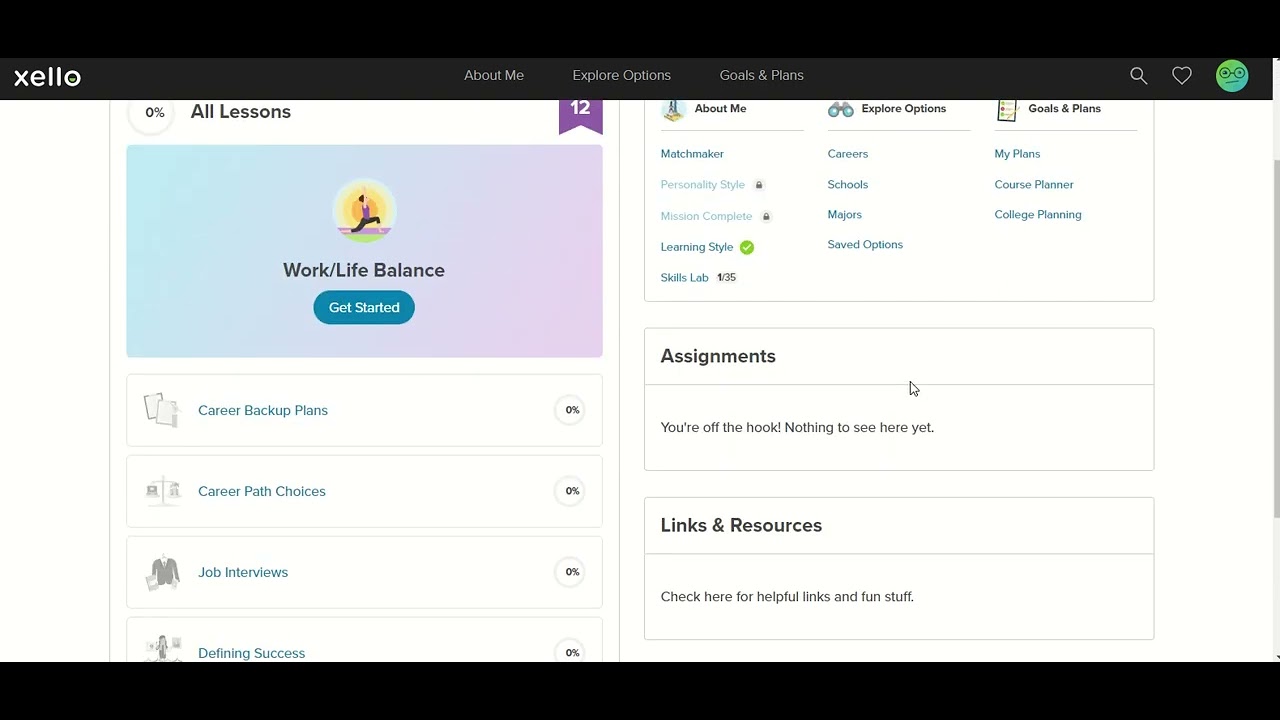
Task: Open the Goals & Plans top menu
Action: click(x=762, y=75)
